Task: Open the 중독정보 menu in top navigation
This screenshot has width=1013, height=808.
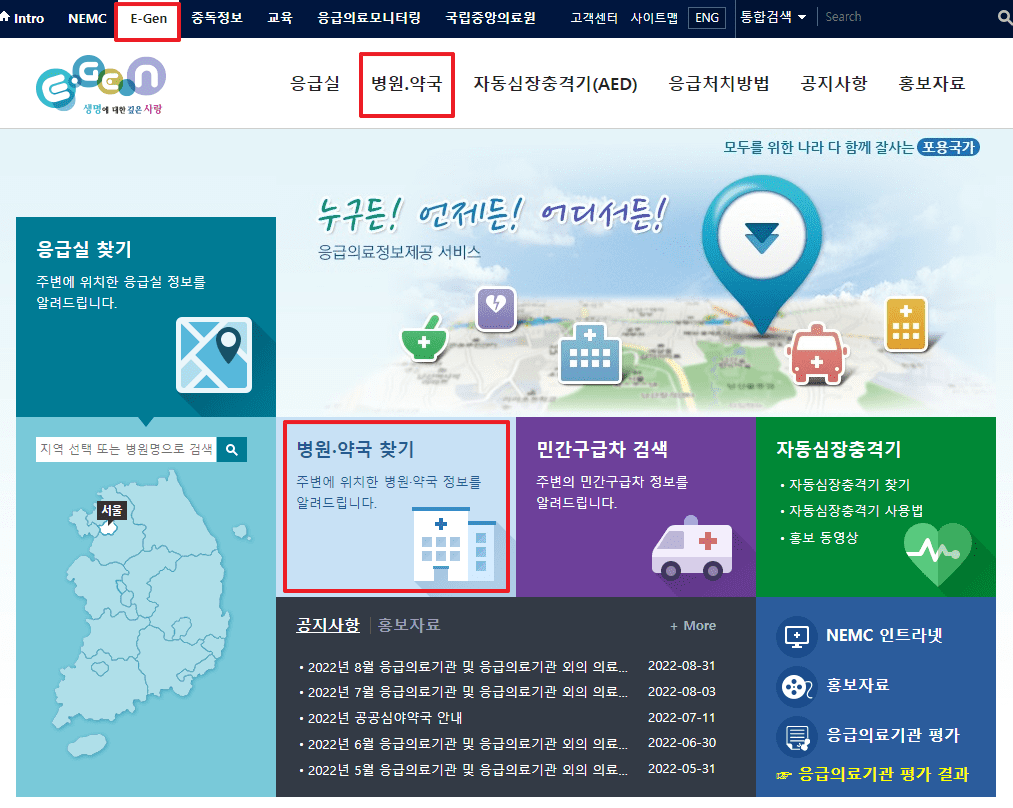Action: (217, 17)
